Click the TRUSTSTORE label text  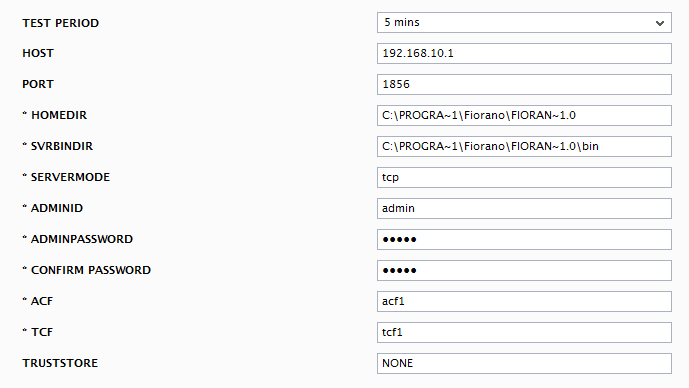click(x=60, y=363)
